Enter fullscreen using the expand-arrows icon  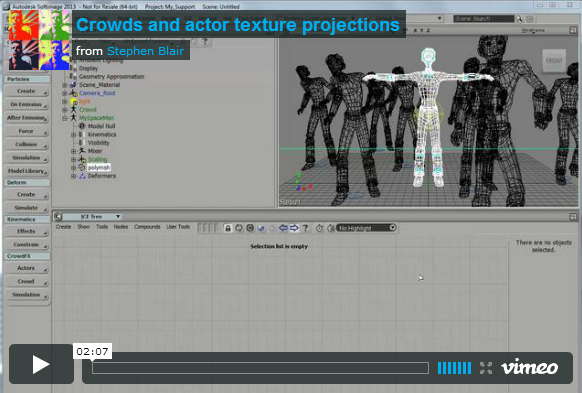[485, 368]
